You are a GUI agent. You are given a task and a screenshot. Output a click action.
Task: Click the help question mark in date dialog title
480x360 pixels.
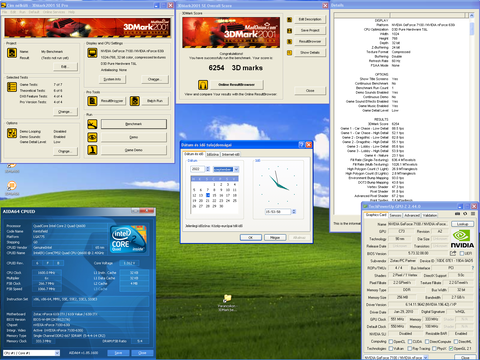tap(301, 145)
